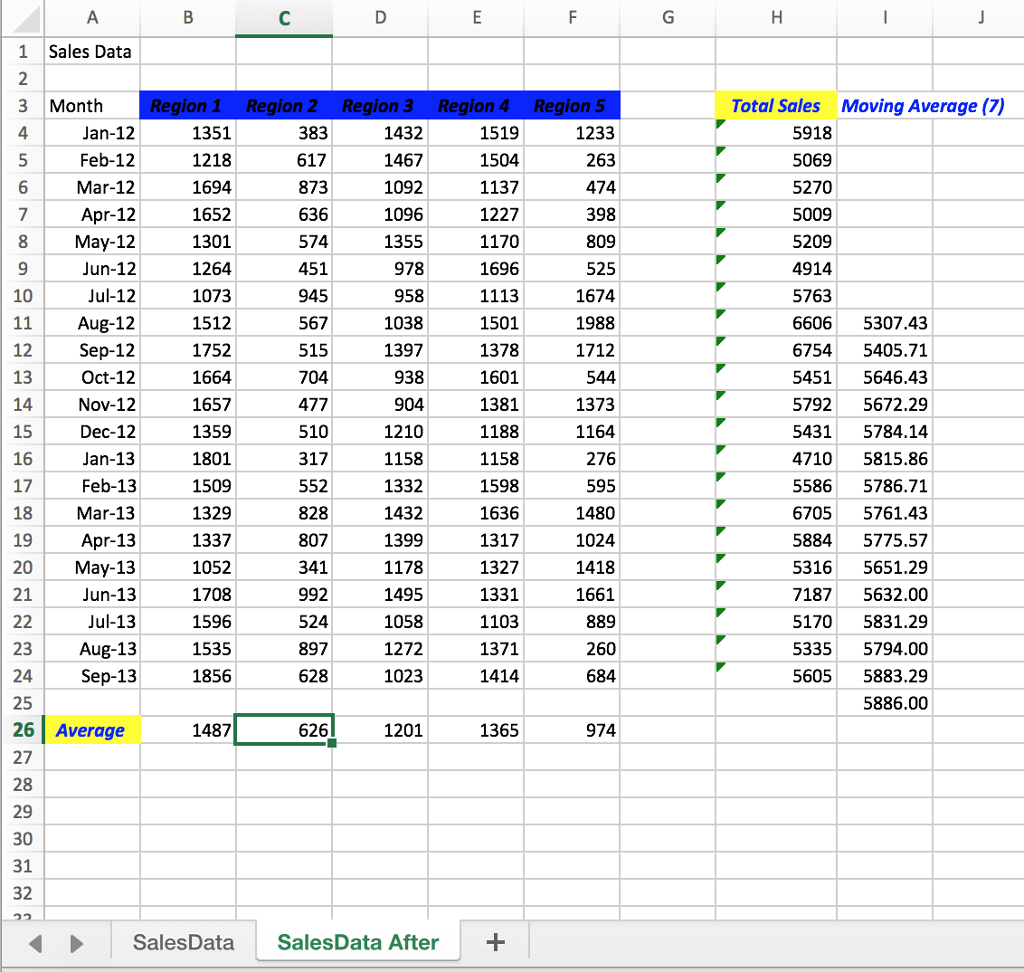Select column header I

[884, 17]
